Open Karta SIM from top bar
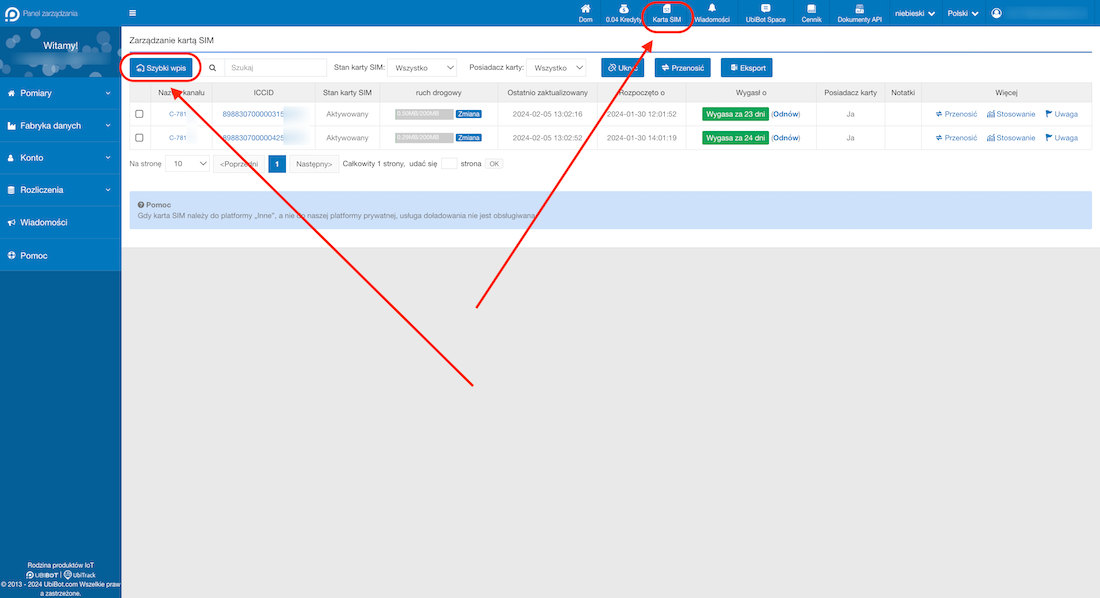 666,13
